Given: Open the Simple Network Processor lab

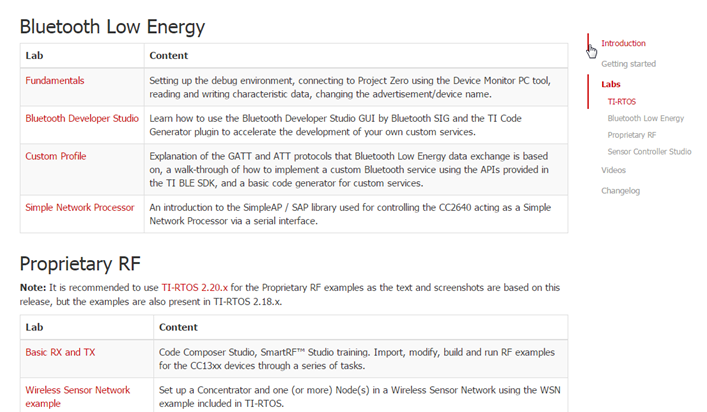Looking at the screenshot, I should [80, 207].
